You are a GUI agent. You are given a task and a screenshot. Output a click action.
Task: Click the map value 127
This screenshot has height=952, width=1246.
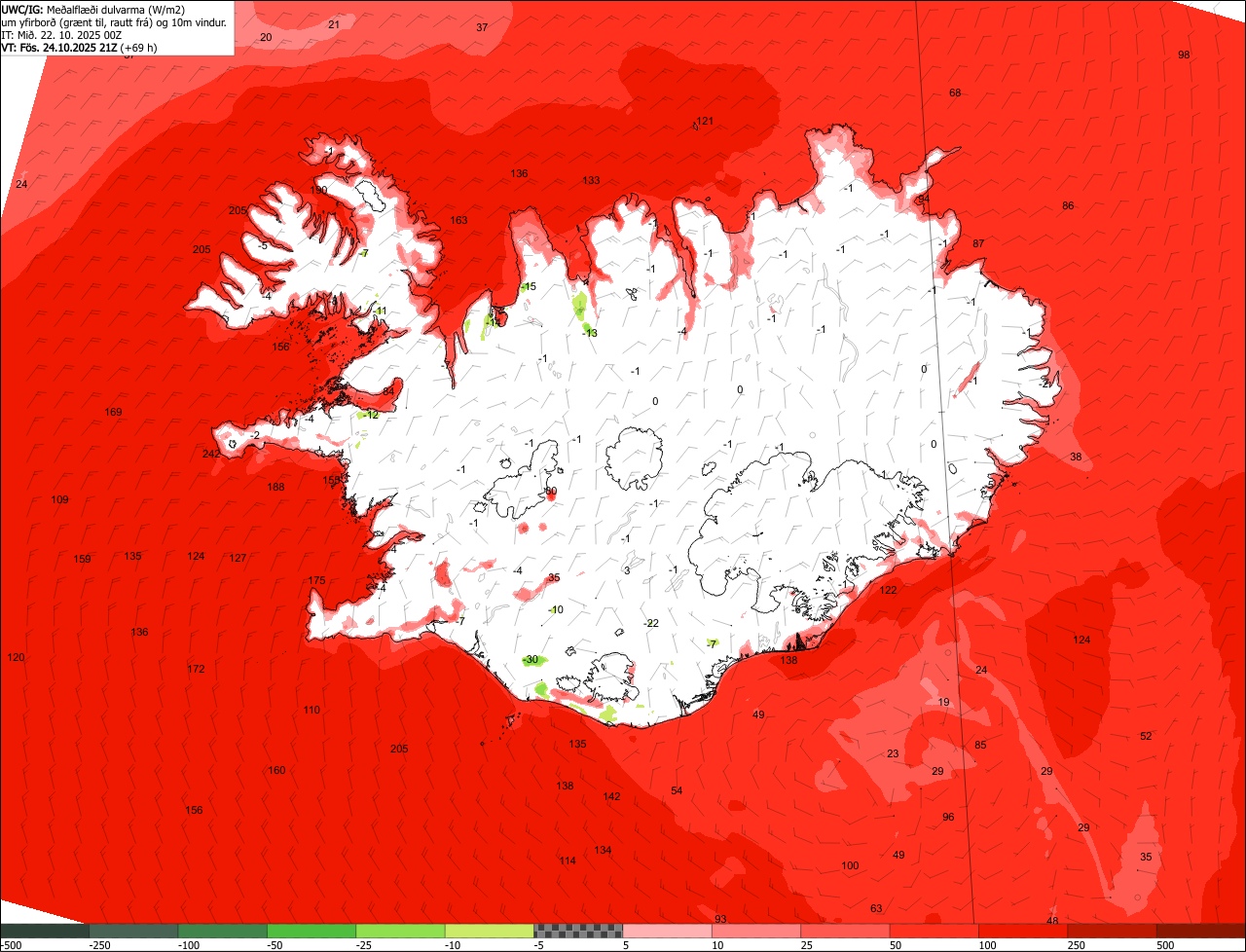(238, 558)
